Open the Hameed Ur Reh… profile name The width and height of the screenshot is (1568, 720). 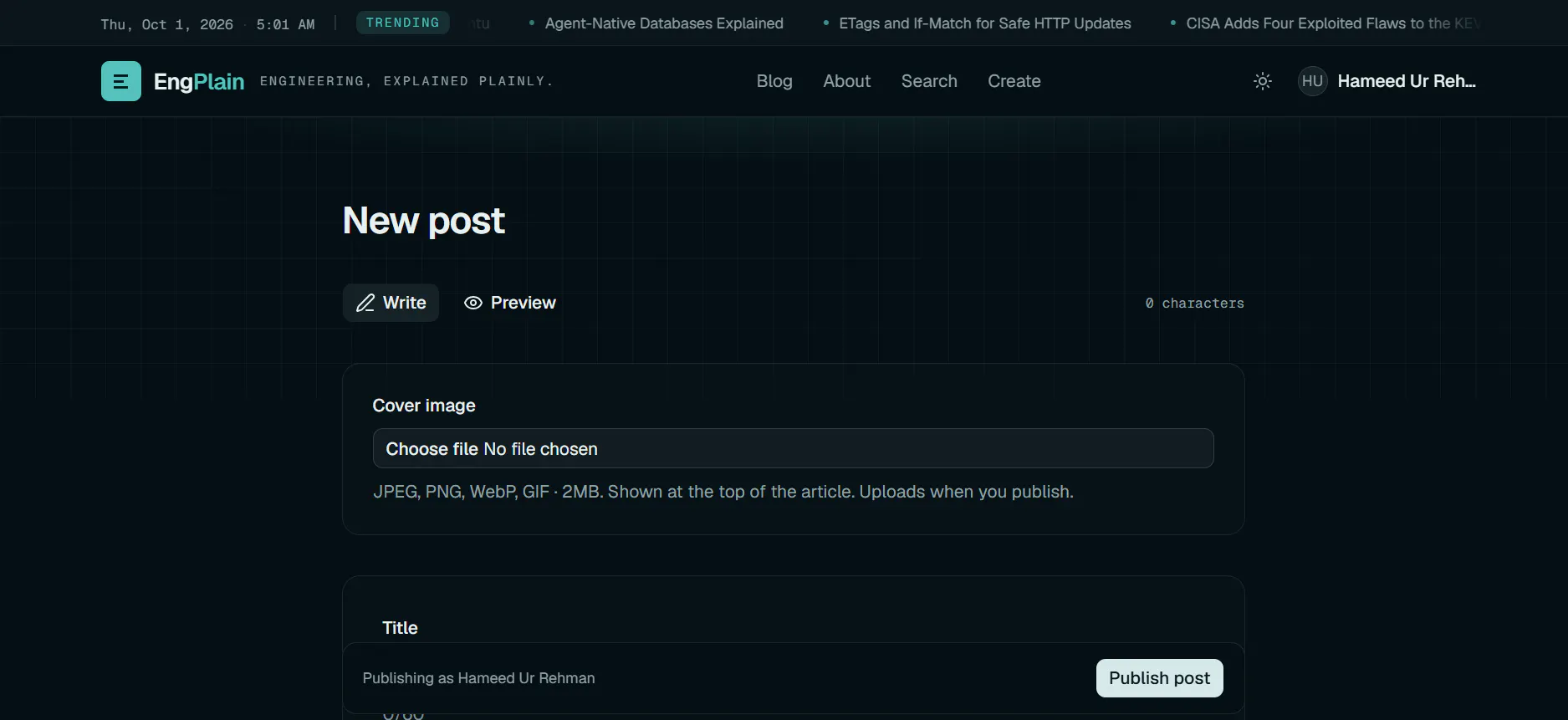coord(1407,81)
